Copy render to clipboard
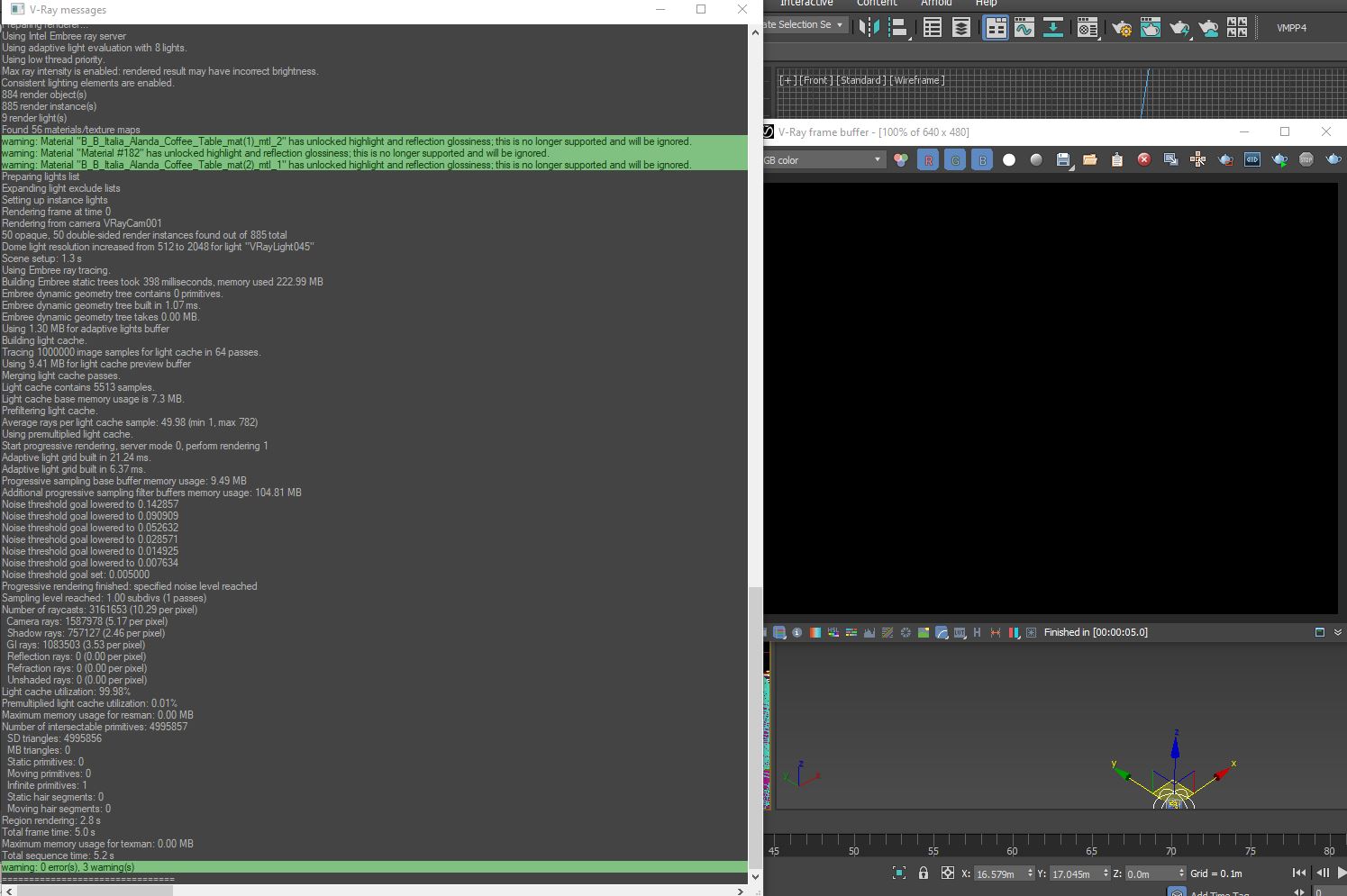Screen dimensions: 1347x896 pos(1117,160)
